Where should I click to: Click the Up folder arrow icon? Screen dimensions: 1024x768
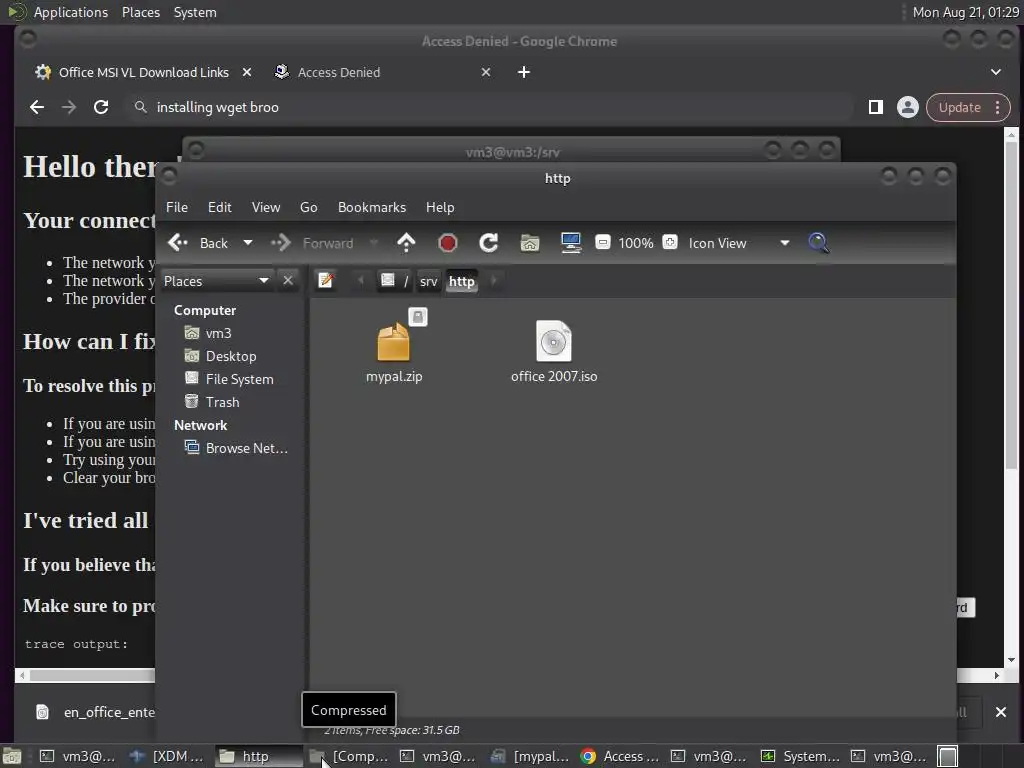406,243
